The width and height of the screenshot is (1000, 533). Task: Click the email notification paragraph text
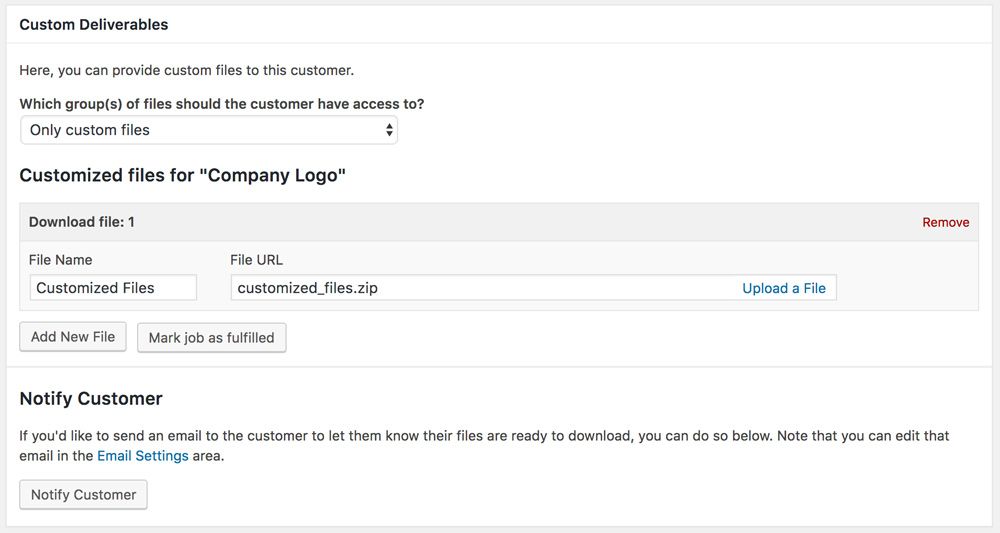[480, 436]
